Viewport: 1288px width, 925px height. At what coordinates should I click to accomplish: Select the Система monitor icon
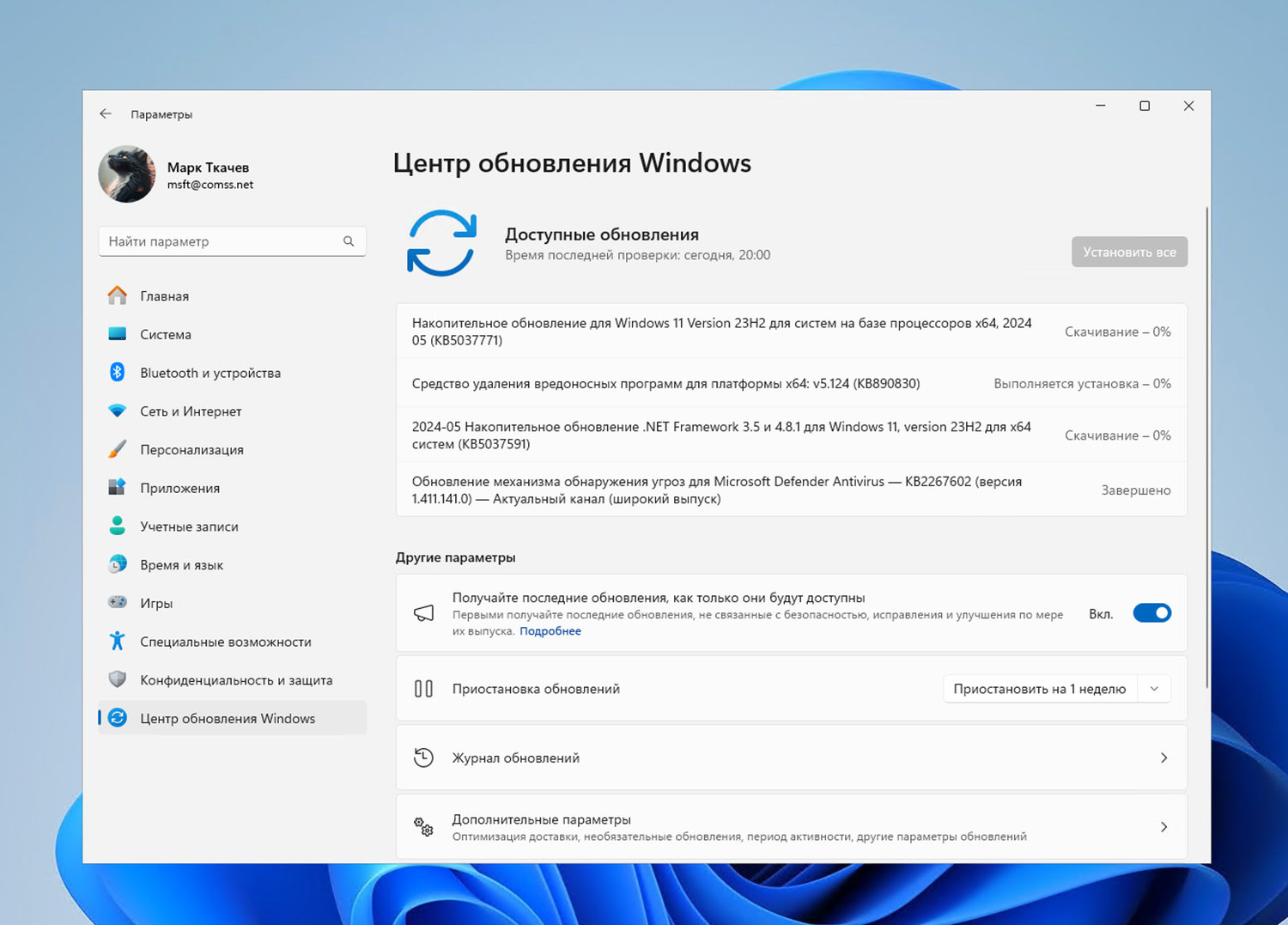point(118,334)
